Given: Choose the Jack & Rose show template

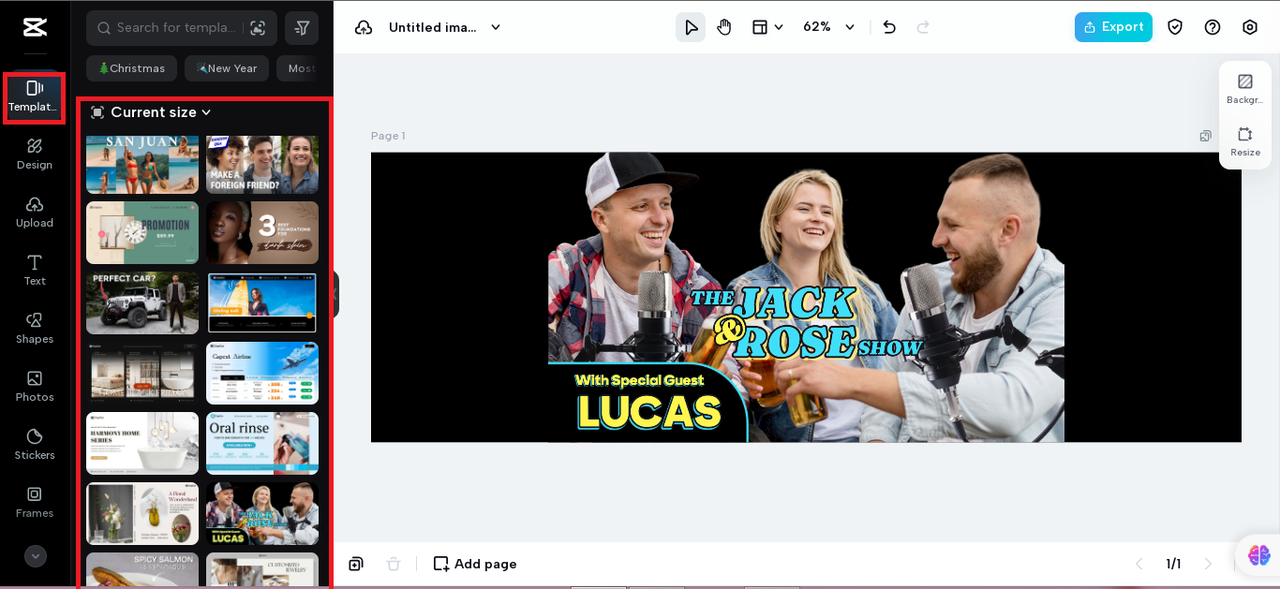Looking at the screenshot, I should [x=262, y=513].
